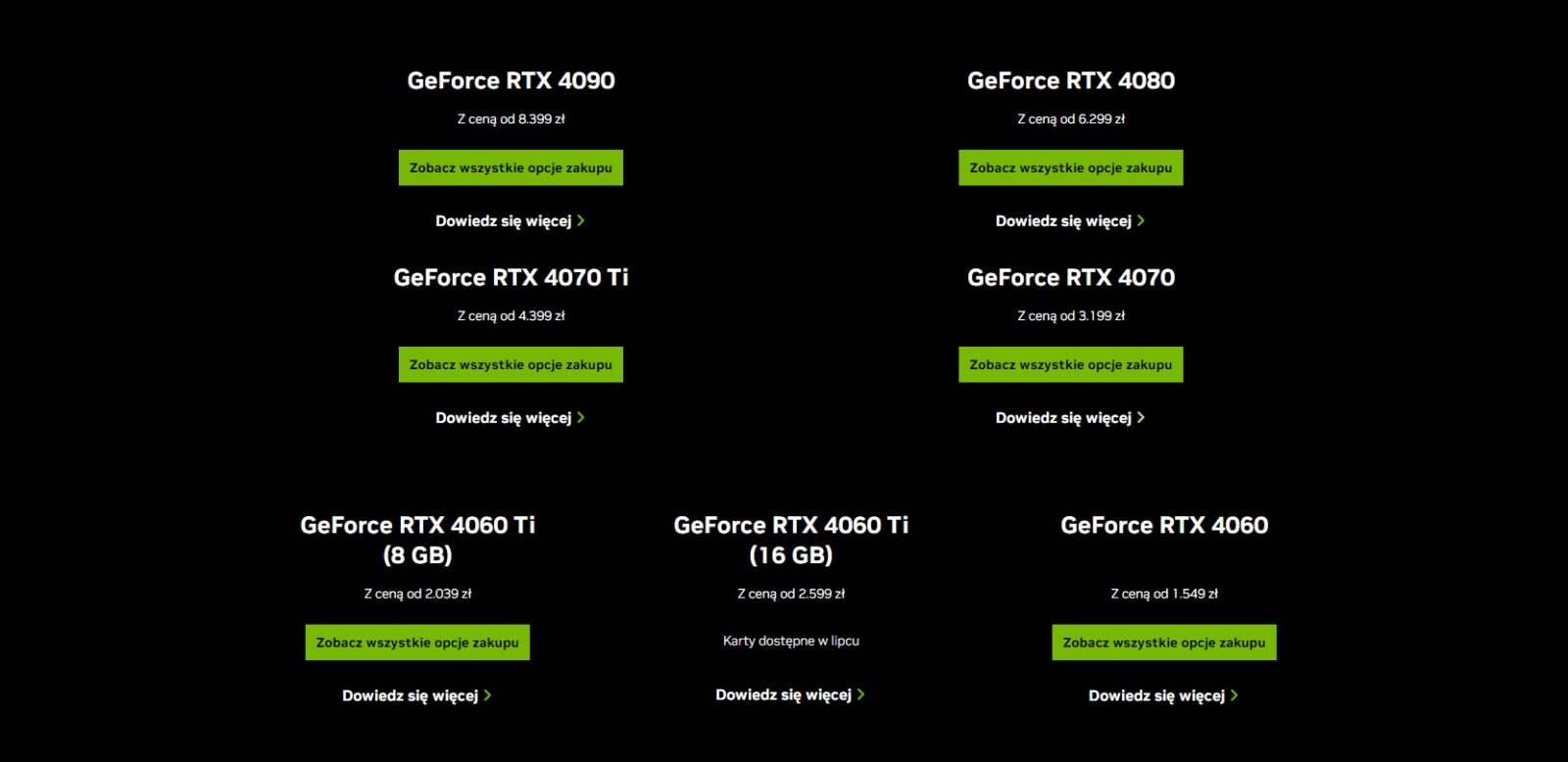Click the green chevron arrow under RTX 4070
Screen dimensions: 1568x762
coord(1141,418)
